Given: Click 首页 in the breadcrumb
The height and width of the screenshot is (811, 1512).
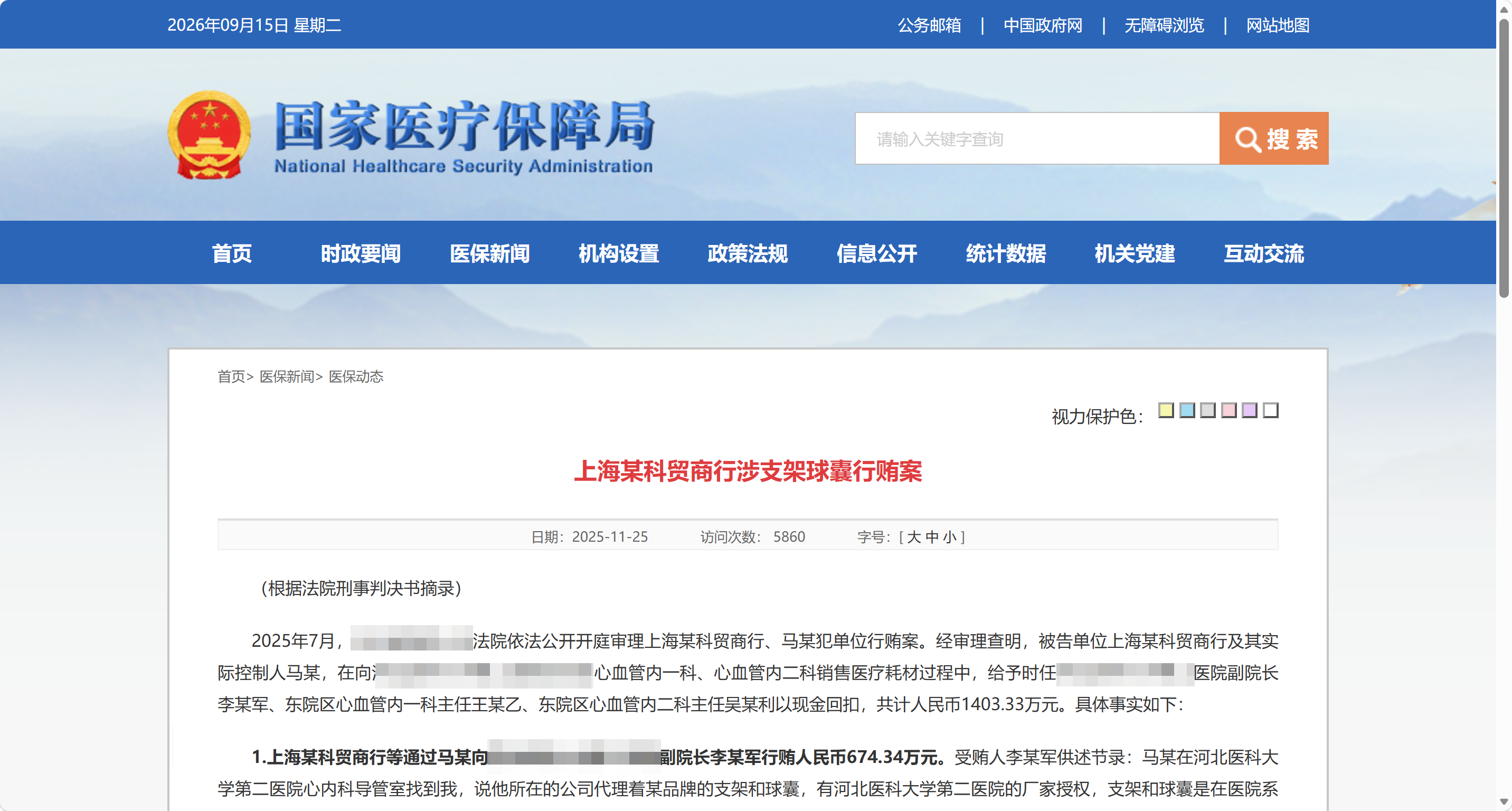Looking at the screenshot, I should coord(231,376).
